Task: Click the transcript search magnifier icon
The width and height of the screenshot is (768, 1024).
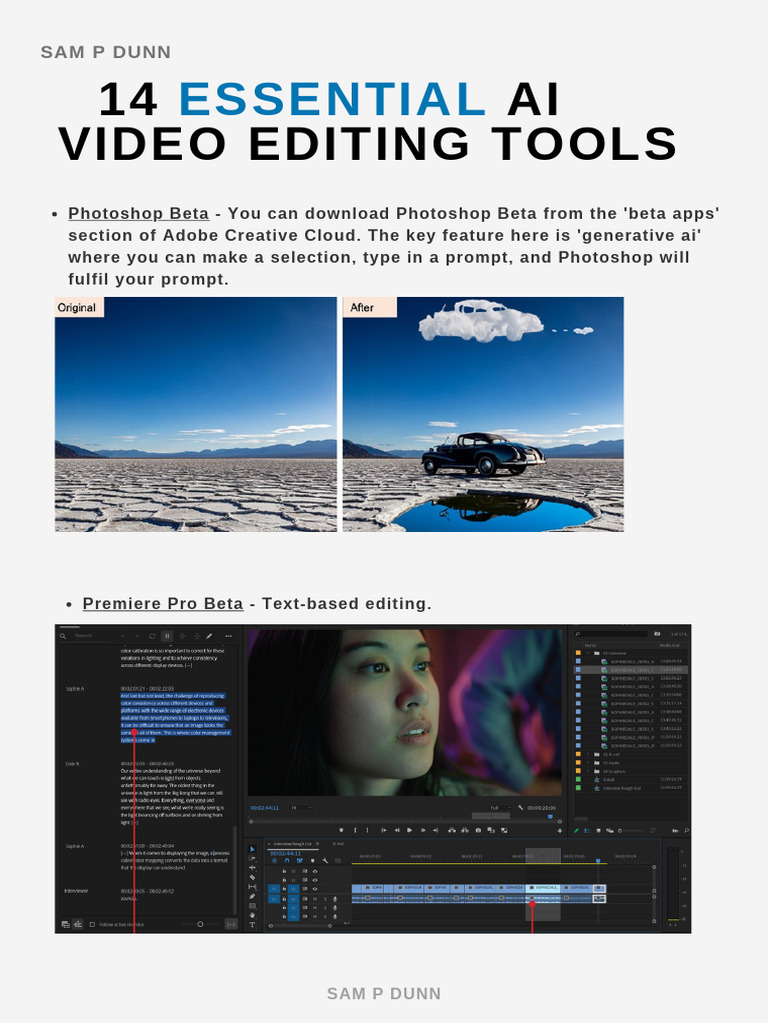Action: tap(63, 635)
